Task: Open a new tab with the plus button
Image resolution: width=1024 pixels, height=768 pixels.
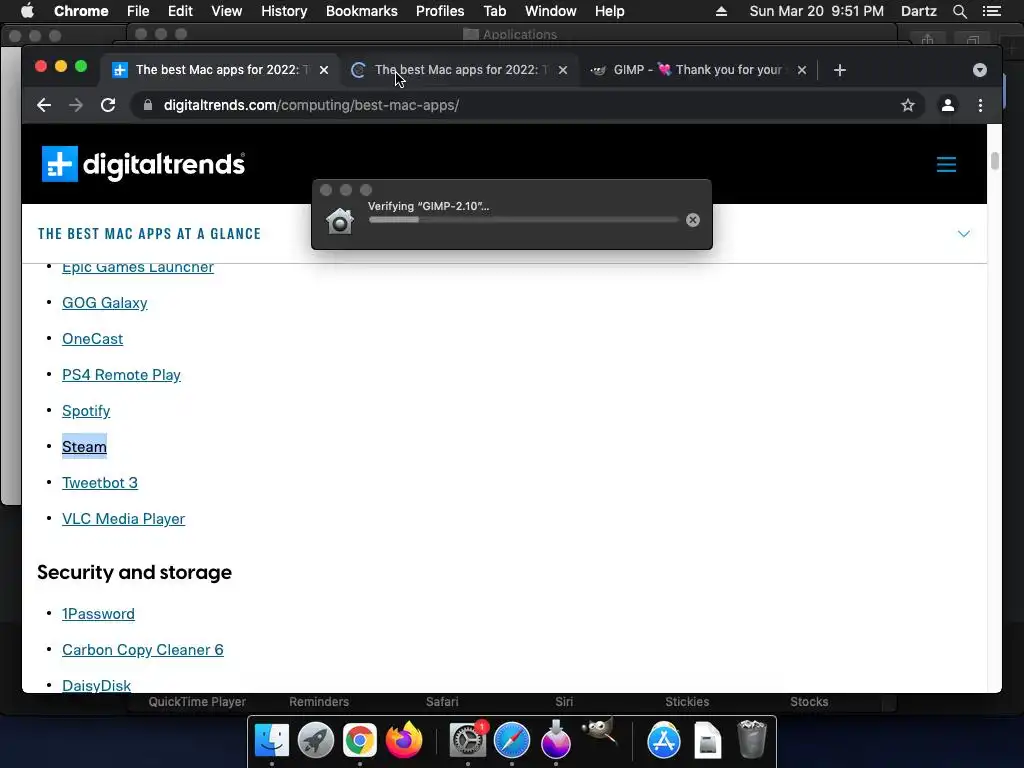Action: click(840, 70)
